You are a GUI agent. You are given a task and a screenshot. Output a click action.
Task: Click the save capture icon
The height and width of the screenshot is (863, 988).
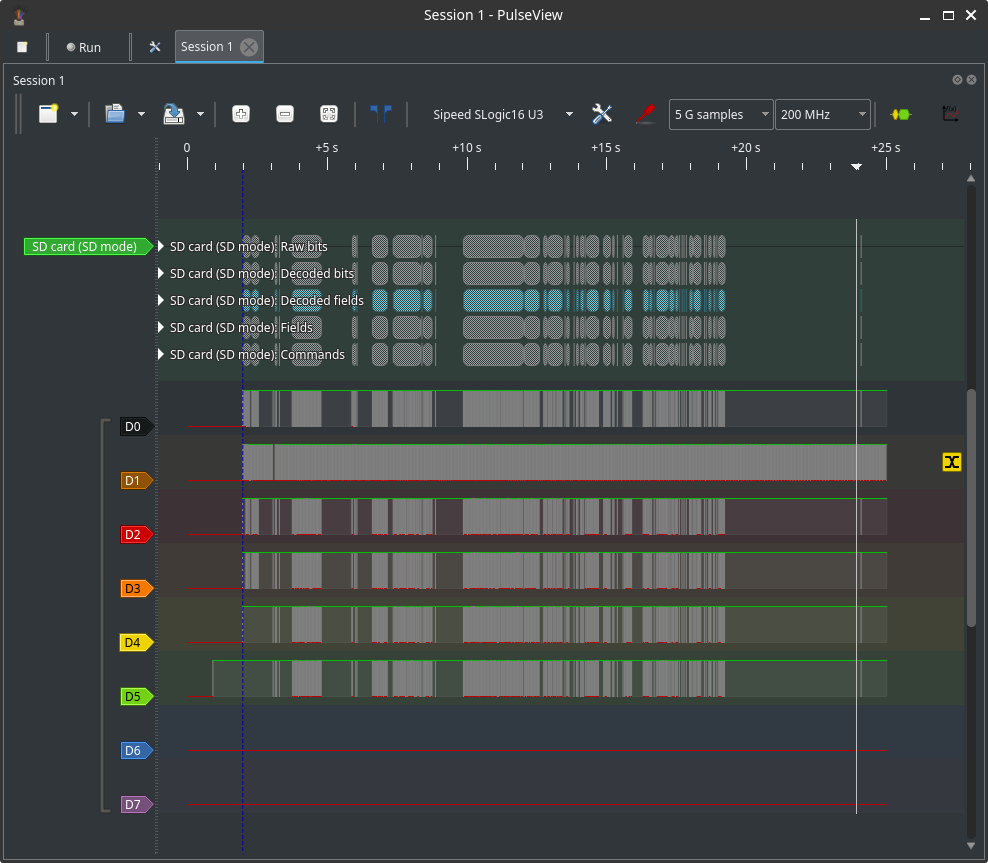174,114
